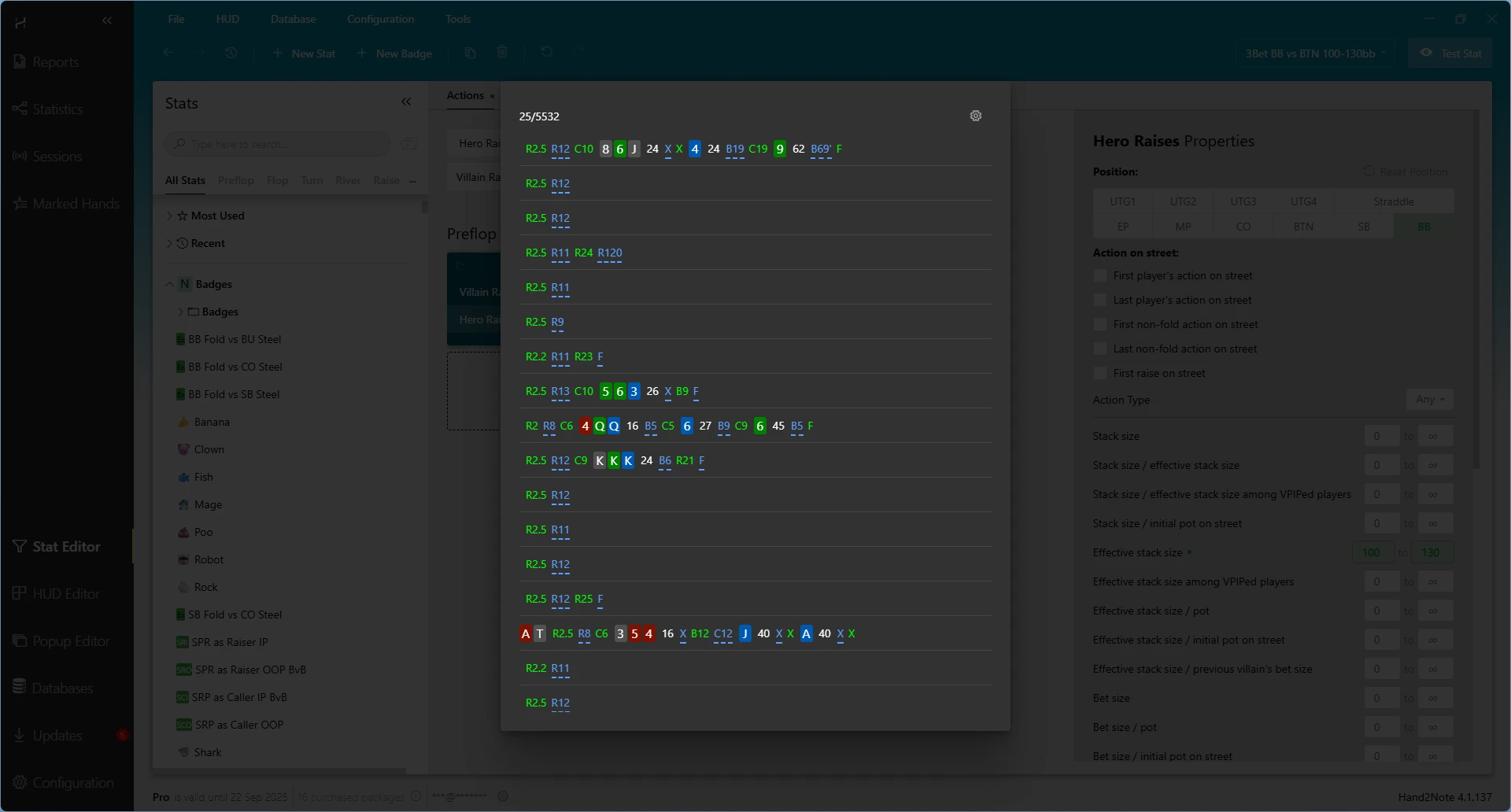Click the undo arrow icon
This screenshot has height=812, width=1511.
[547, 53]
